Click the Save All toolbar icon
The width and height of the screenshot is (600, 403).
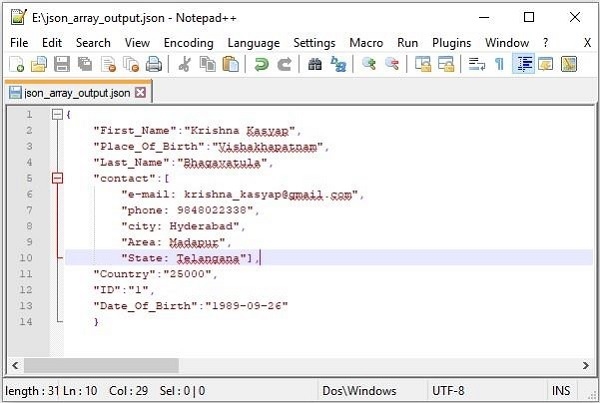click(85, 64)
